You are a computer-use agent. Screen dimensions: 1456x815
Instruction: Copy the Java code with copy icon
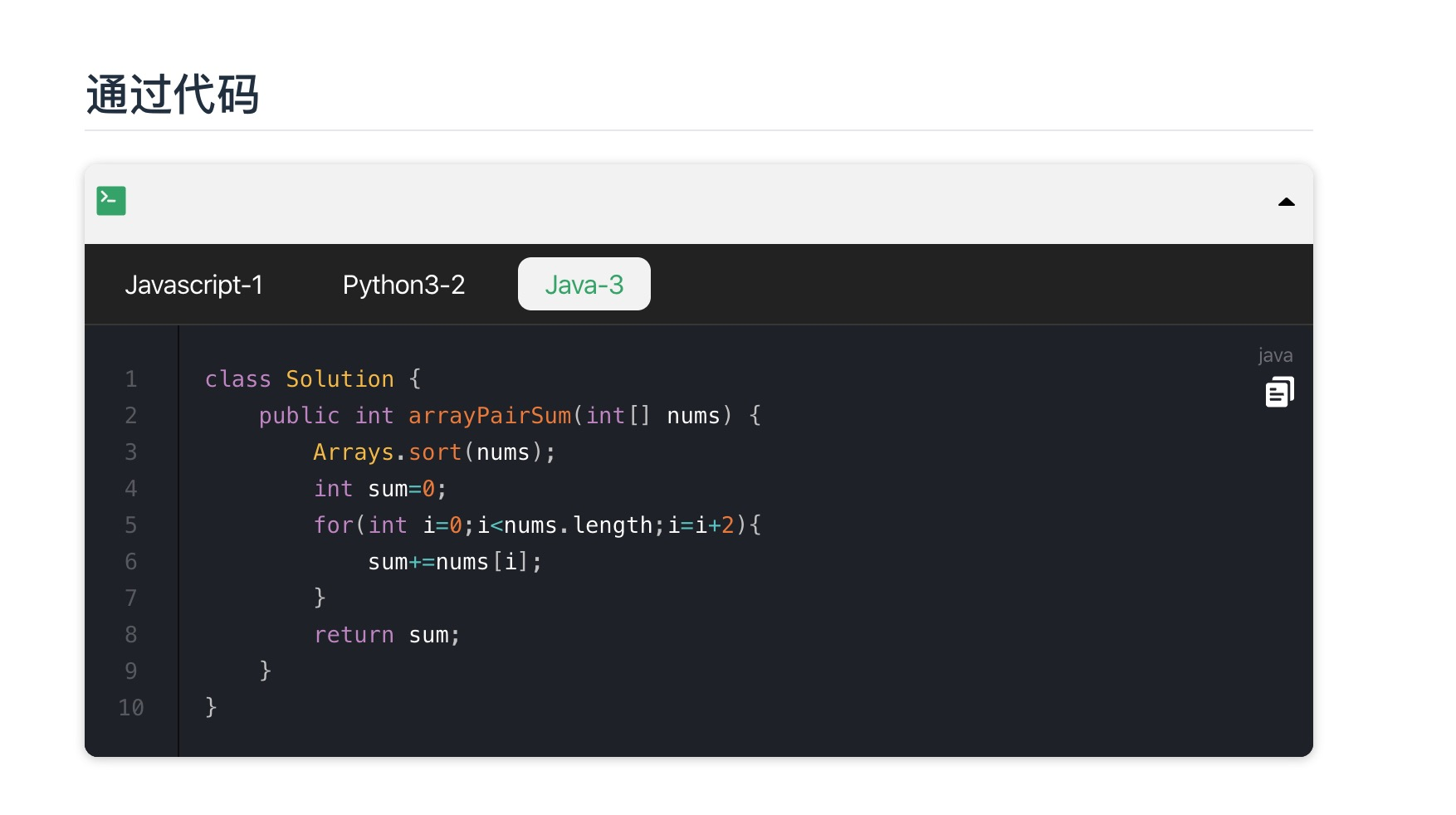tap(1279, 392)
